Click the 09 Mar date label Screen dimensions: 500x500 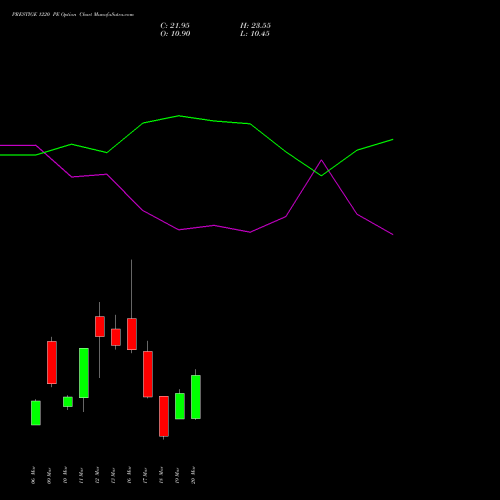tap(49, 475)
